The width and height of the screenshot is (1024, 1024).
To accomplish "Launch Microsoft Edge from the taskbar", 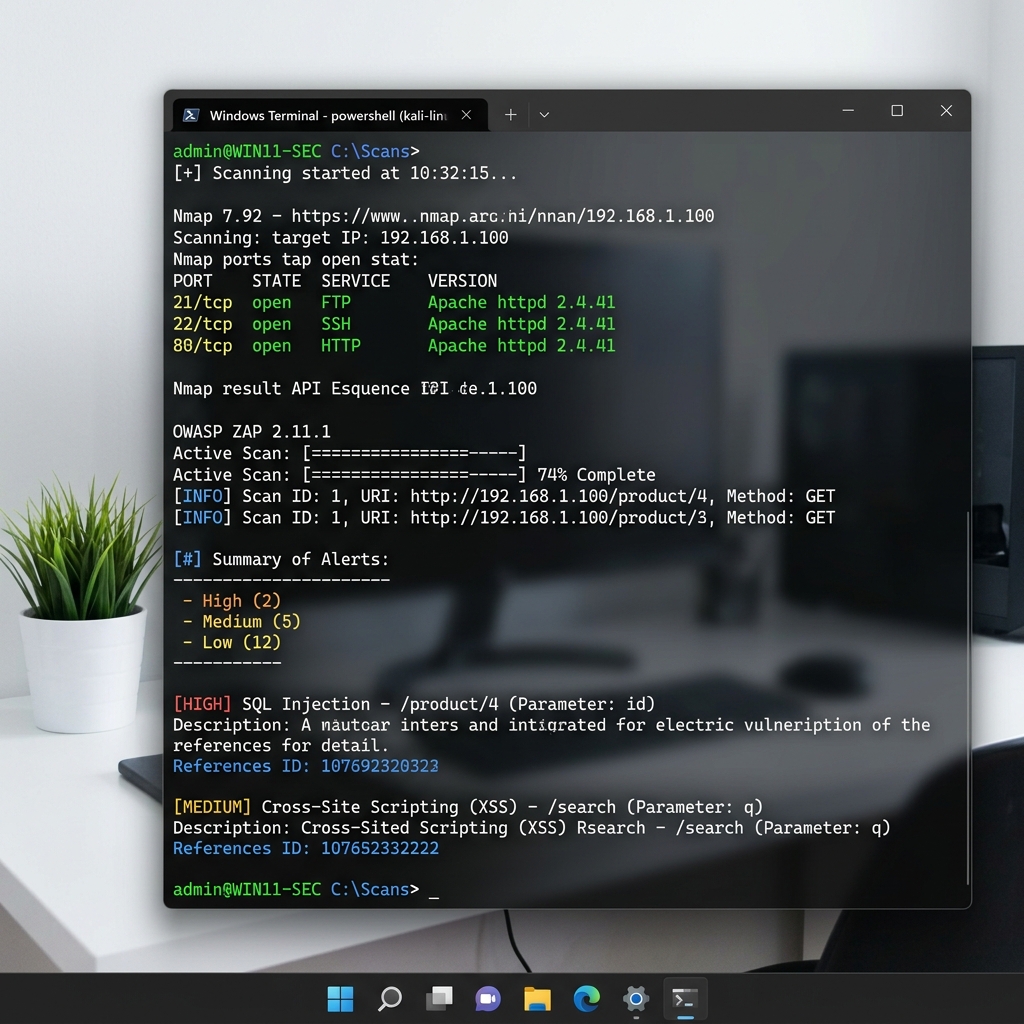I will [586, 999].
